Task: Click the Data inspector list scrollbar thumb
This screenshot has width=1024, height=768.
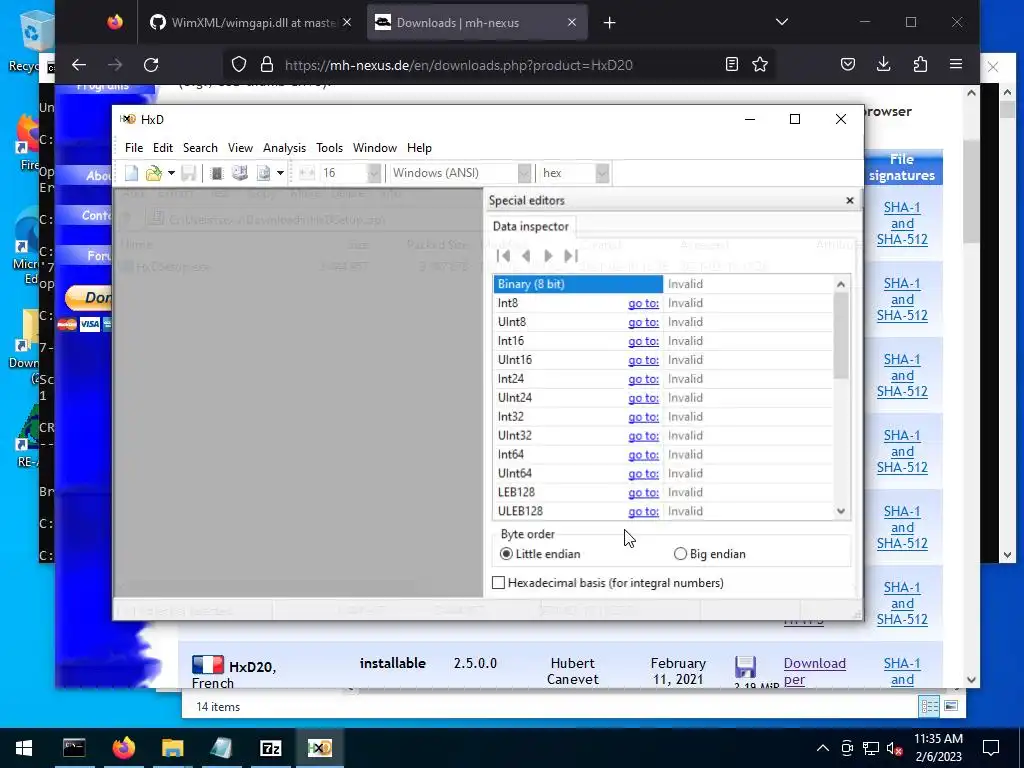Action: [841, 336]
